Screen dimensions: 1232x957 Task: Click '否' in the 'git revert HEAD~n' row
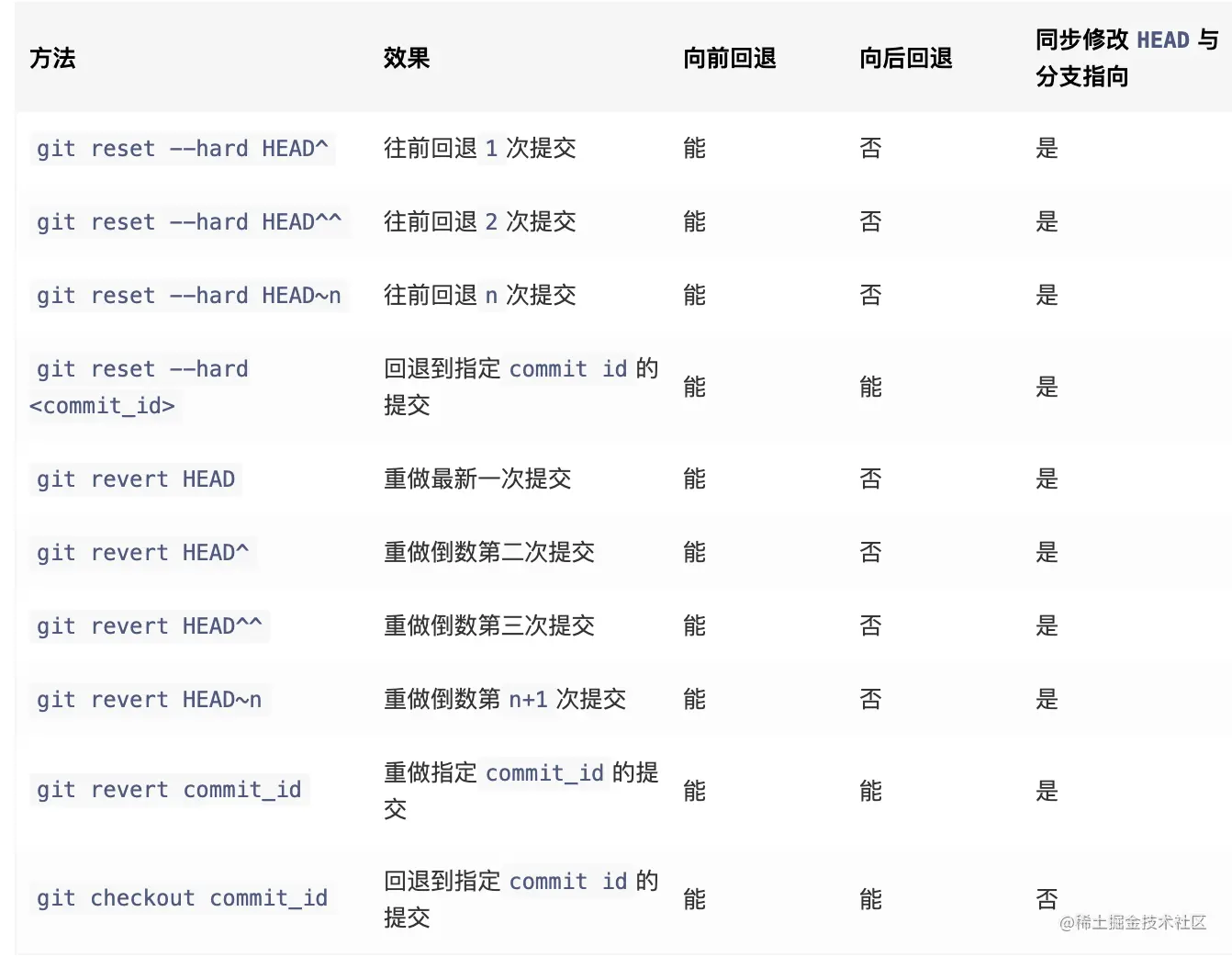click(x=870, y=699)
